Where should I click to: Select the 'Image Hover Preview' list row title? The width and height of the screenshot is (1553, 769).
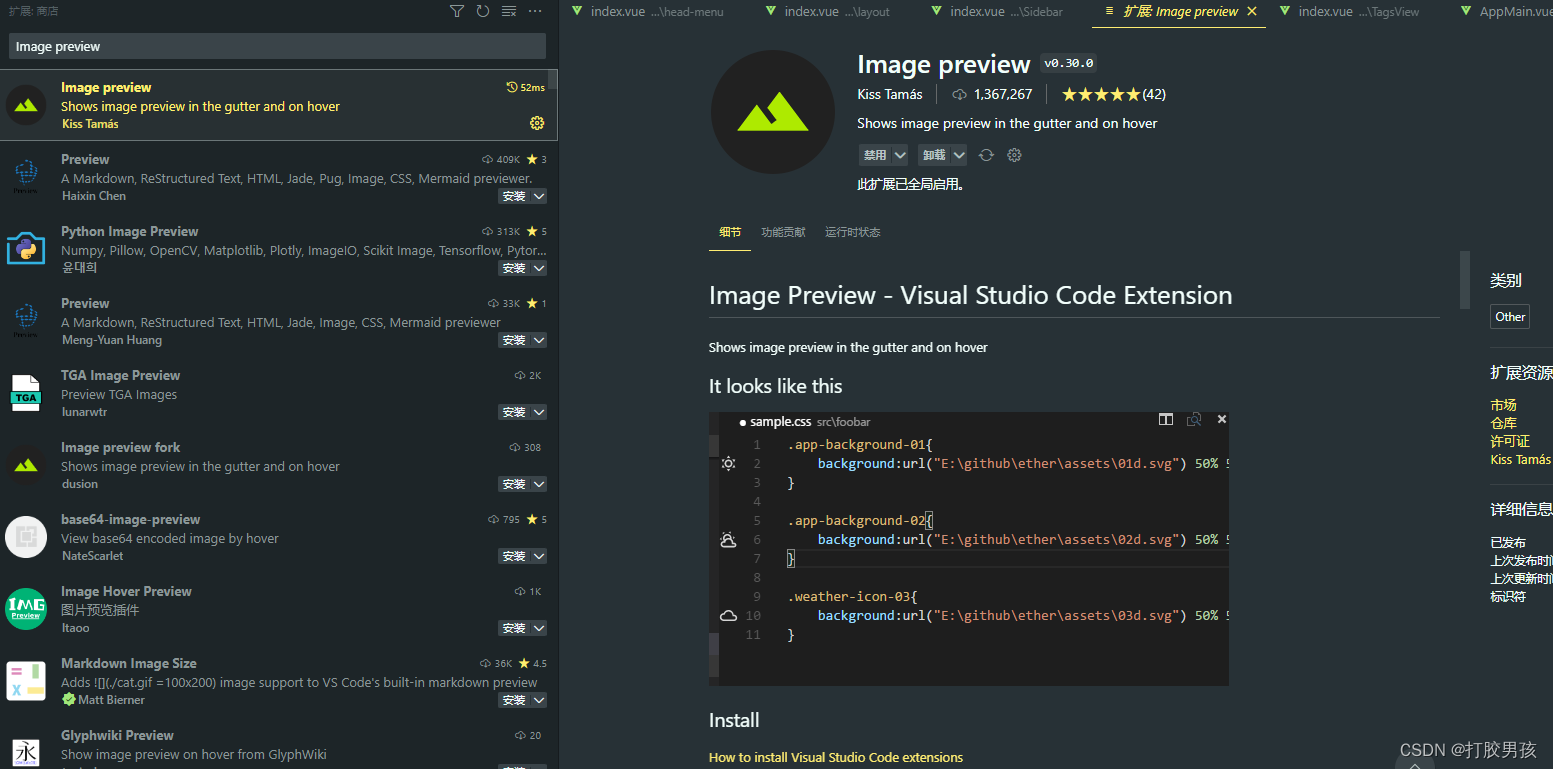pos(126,591)
